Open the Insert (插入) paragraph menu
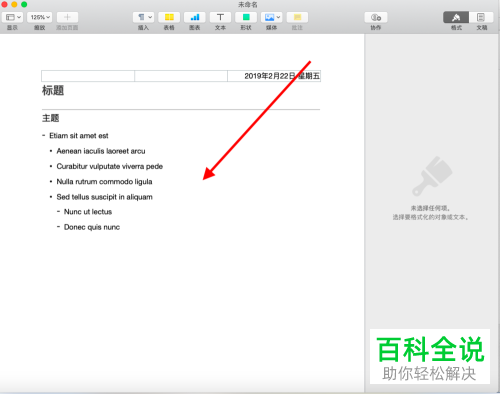The image size is (500, 394). pyautogui.click(x=143, y=17)
